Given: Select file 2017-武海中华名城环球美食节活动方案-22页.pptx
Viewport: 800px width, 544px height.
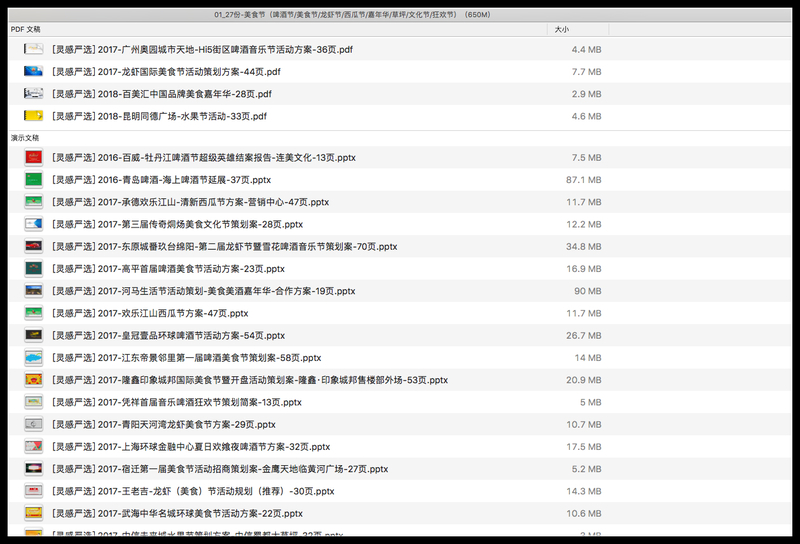Looking at the screenshot, I should tap(178, 513).
